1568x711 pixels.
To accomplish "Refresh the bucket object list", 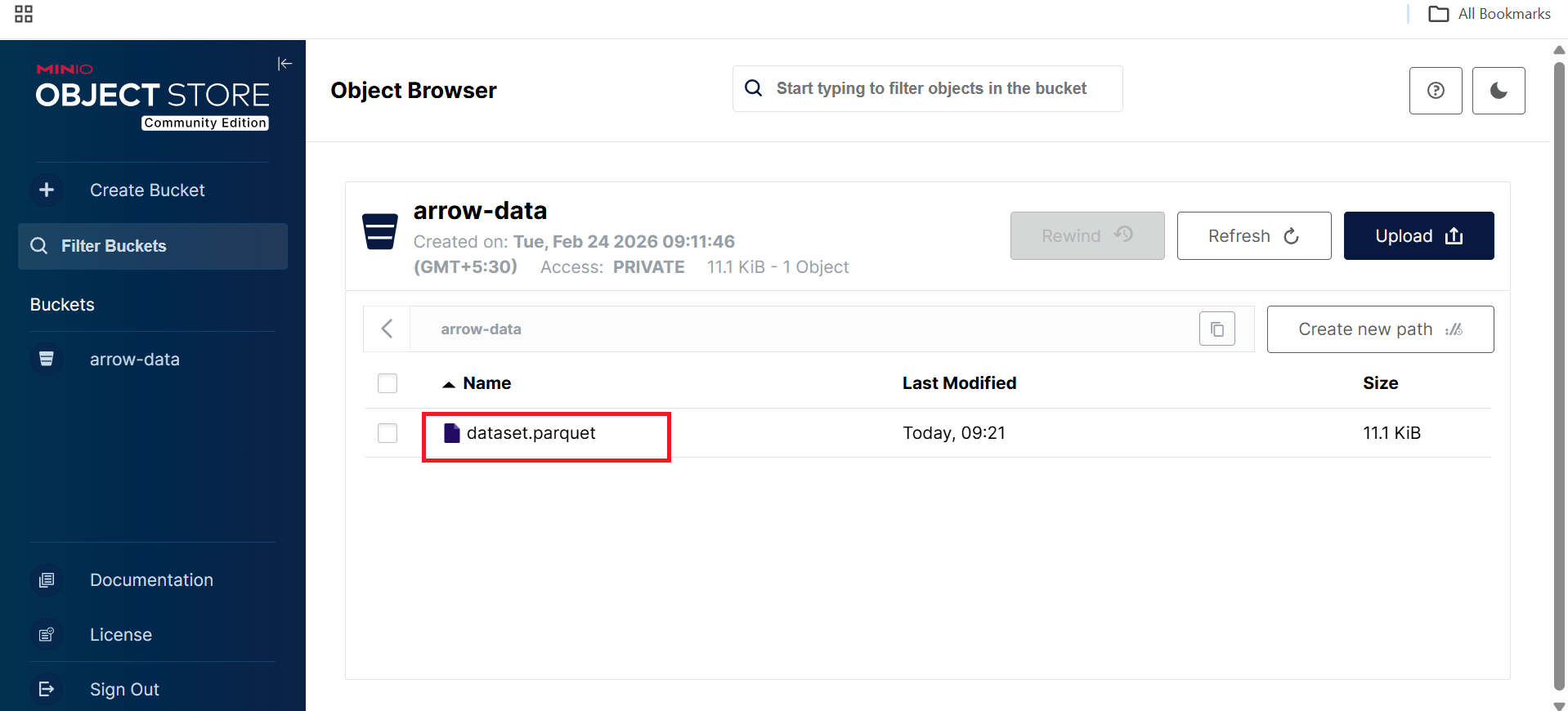I will tap(1254, 236).
